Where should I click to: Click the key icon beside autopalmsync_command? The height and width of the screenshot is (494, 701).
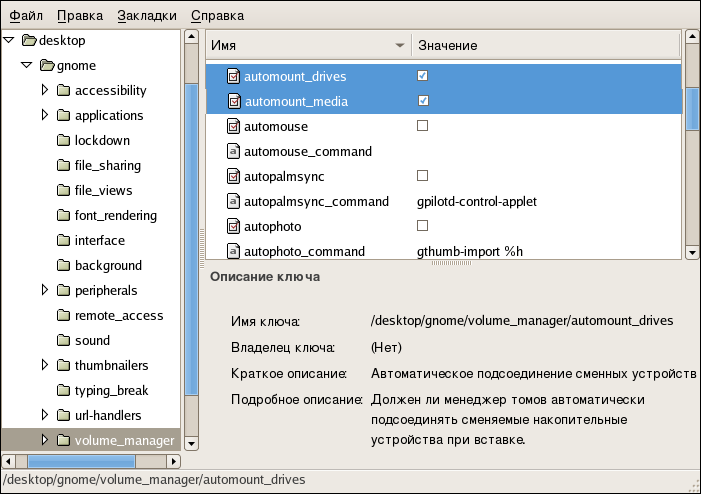[233, 201]
